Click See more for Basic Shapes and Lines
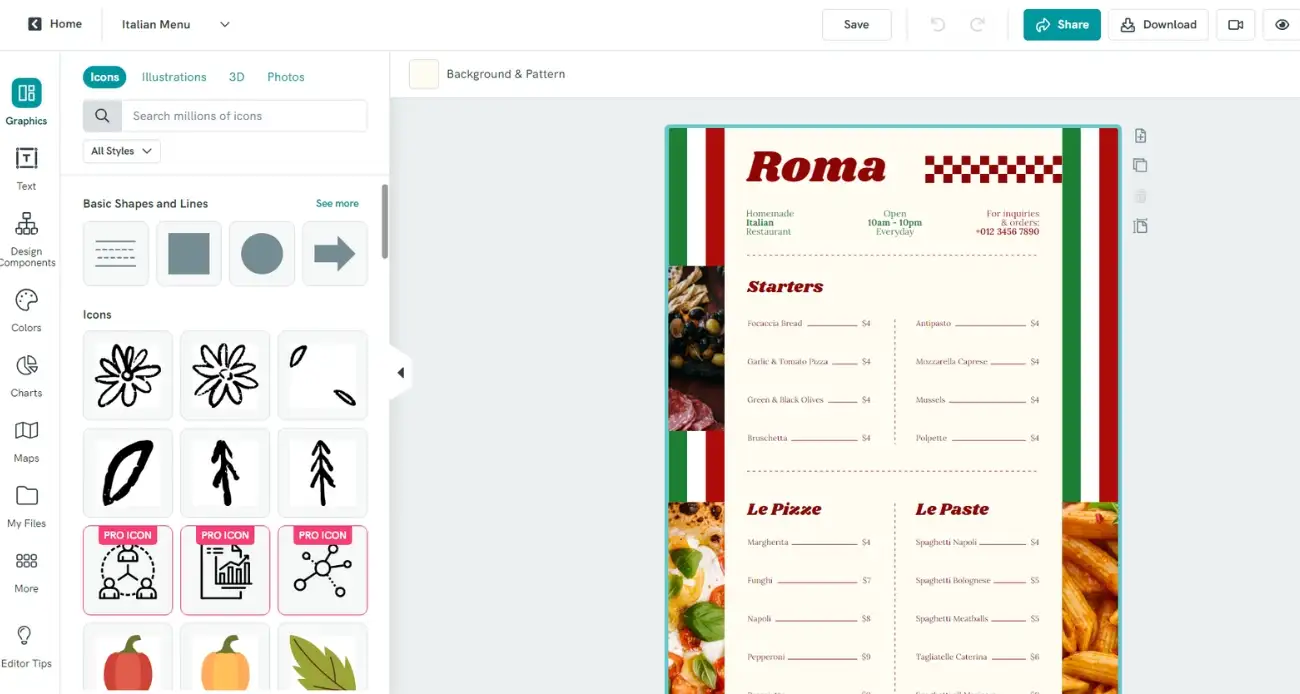The width and height of the screenshot is (1300, 694). click(x=336, y=203)
